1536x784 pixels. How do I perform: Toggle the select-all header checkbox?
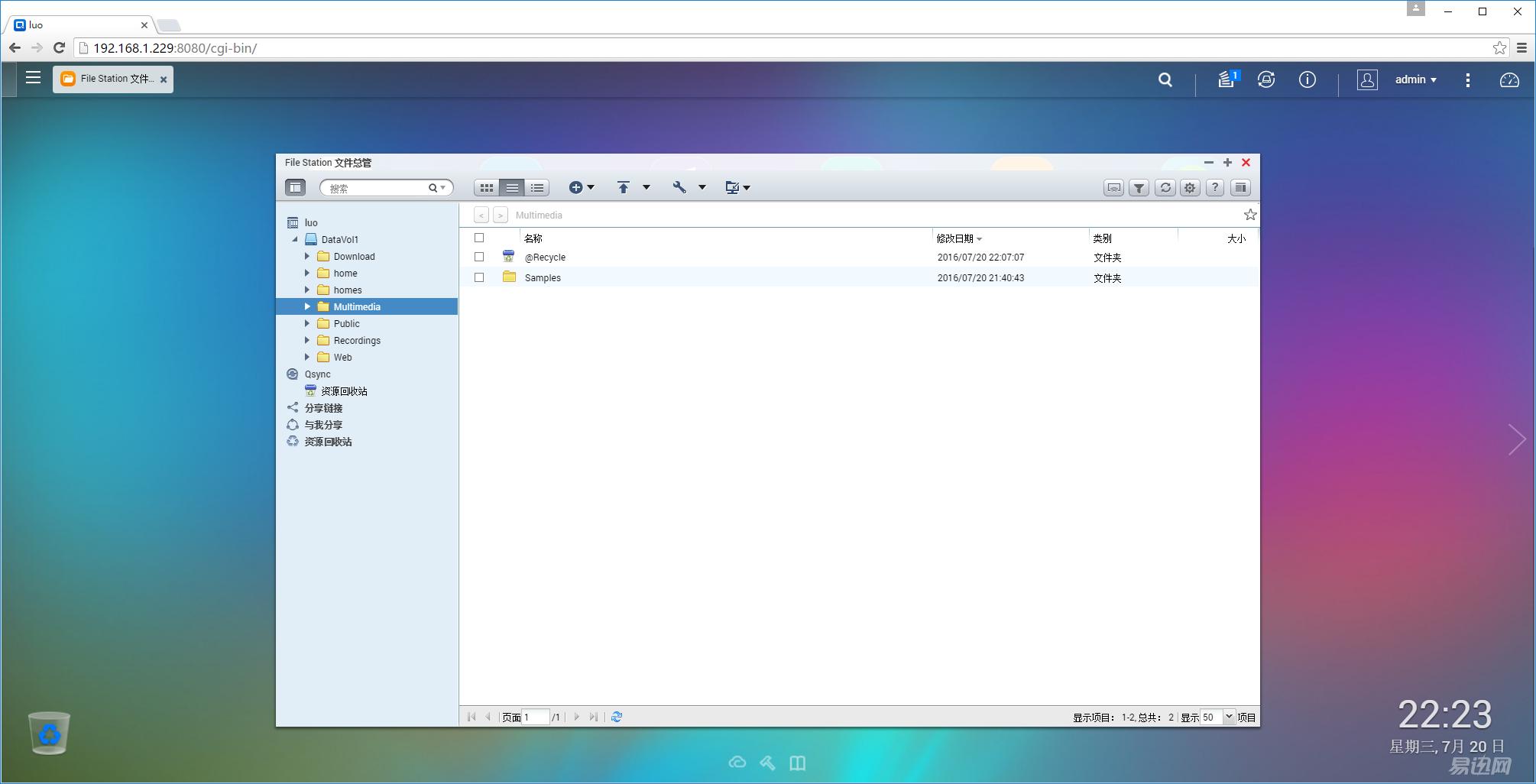pyautogui.click(x=479, y=238)
